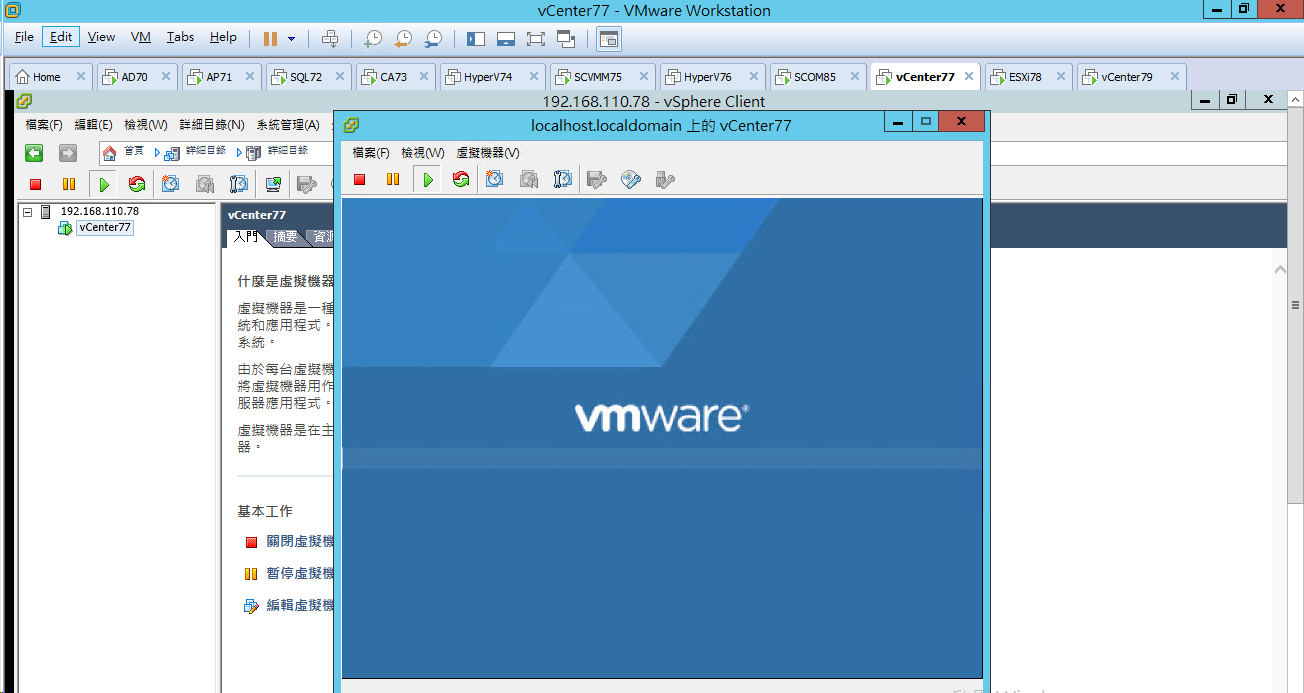Click console window CD/DVD drive icon
Viewport: 1304px width, 693px height.
[x=631, y=180]
